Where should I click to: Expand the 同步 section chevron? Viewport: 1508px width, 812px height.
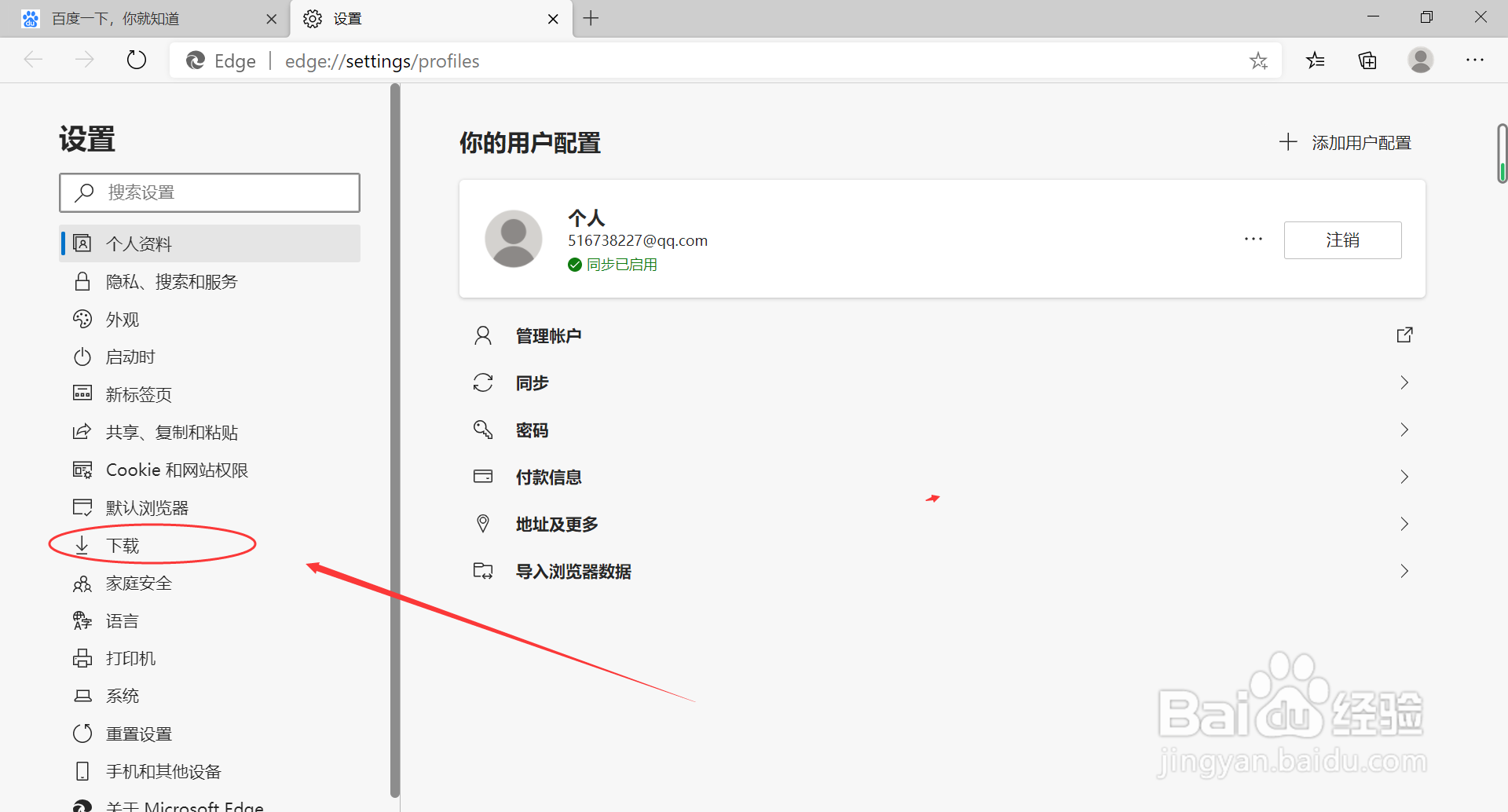click(x=1405, y=382)
